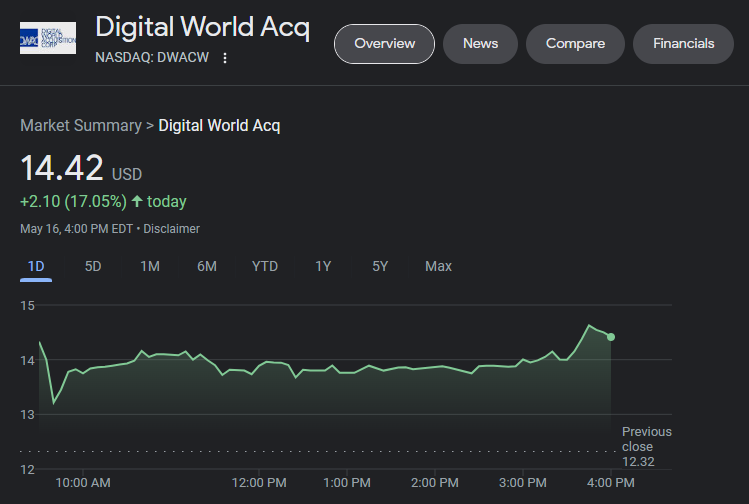Image resolution: width=749 pixels, height=504 pixels.
Task: Open the Disclaimer link
Action: 171,229
